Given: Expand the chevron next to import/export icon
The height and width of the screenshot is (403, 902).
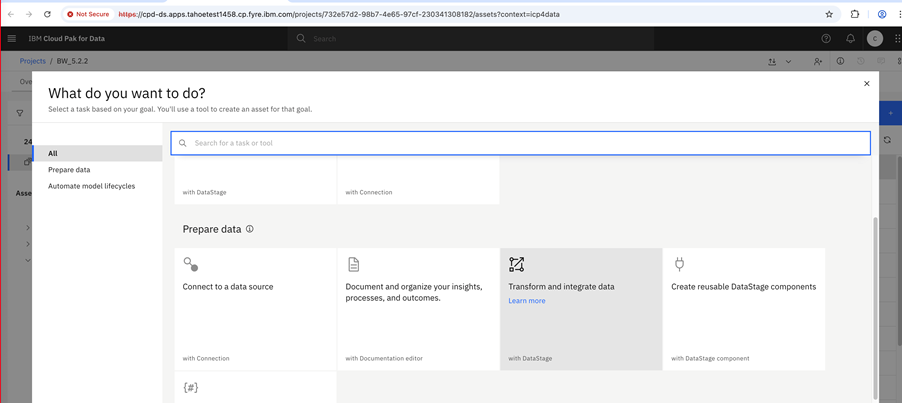Looking at the screenshot, I should tap(789, 62).
